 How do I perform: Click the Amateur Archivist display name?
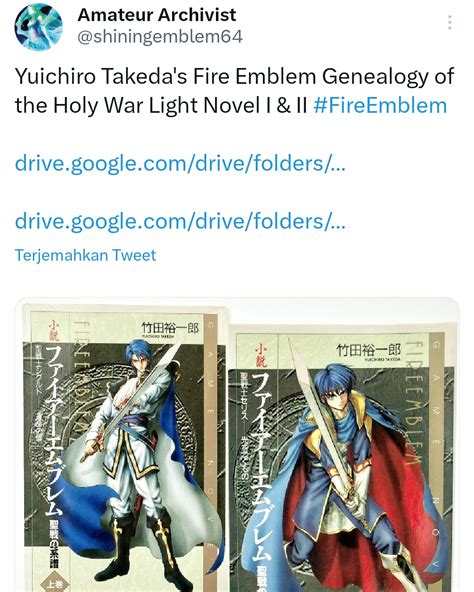click(157, 15)
